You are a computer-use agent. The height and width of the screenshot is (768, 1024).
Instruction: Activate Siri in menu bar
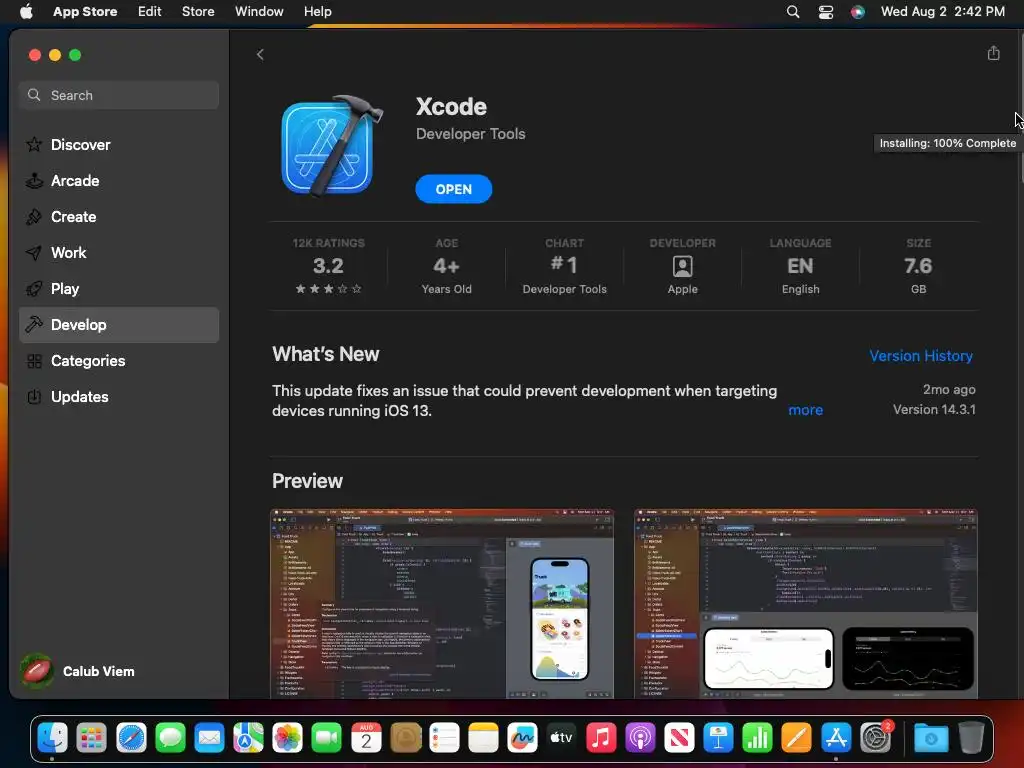coord(857,11)
